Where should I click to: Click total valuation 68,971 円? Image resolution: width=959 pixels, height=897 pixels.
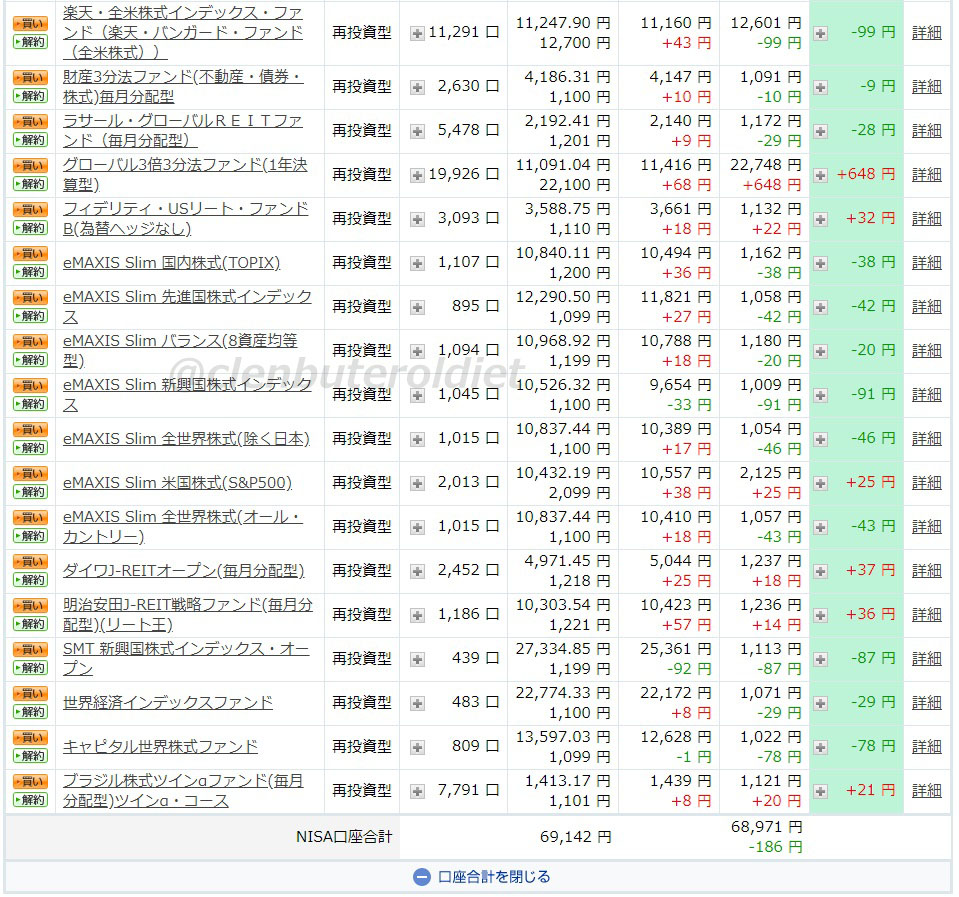(766, 827)
